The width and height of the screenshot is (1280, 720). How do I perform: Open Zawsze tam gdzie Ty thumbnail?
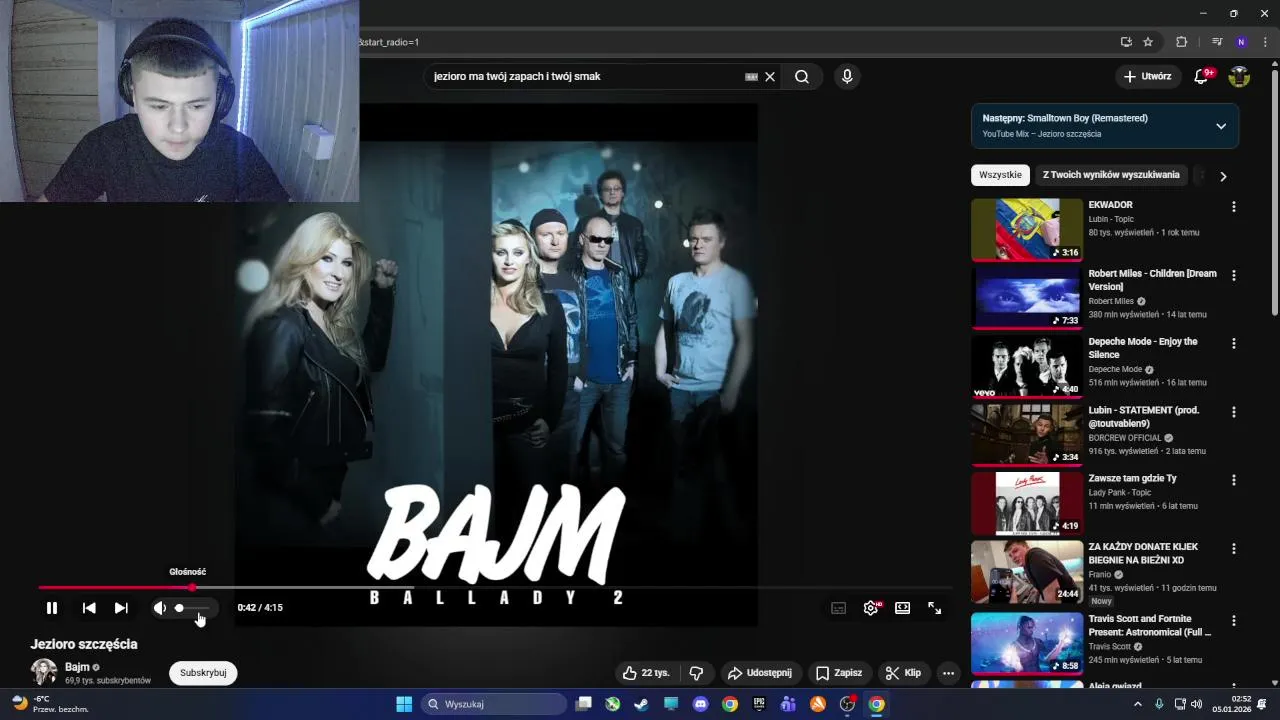click(1027, 503)
